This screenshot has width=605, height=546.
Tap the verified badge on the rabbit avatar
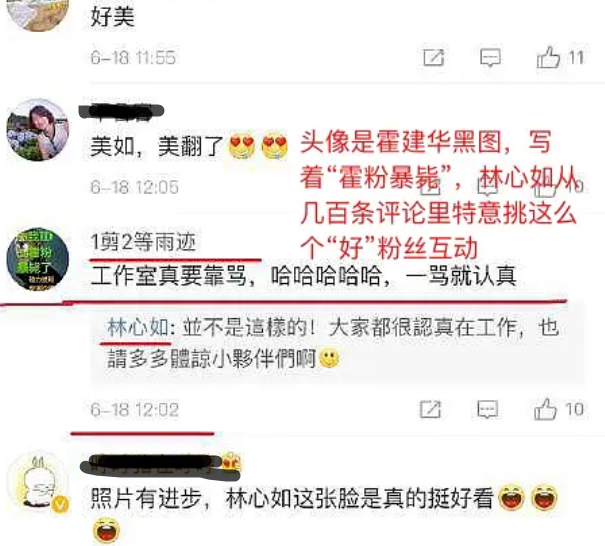pos(61,504)
